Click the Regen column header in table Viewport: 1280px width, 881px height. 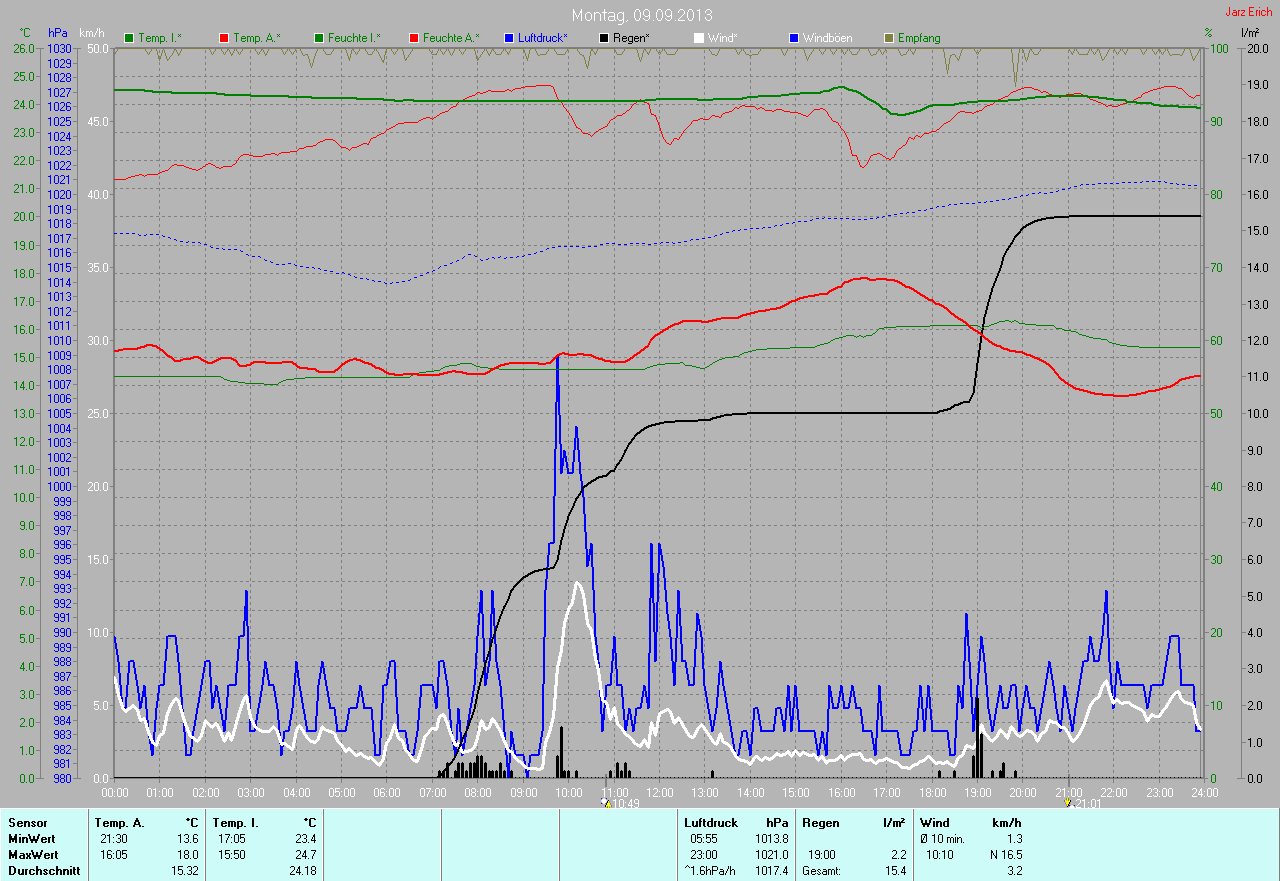[x=822, y=823]
